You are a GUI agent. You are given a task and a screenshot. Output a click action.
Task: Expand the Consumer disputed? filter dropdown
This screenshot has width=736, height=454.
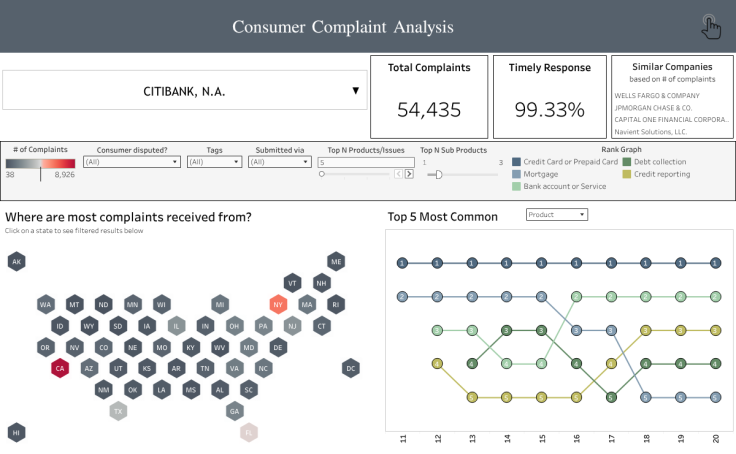(x=132, y=162)
